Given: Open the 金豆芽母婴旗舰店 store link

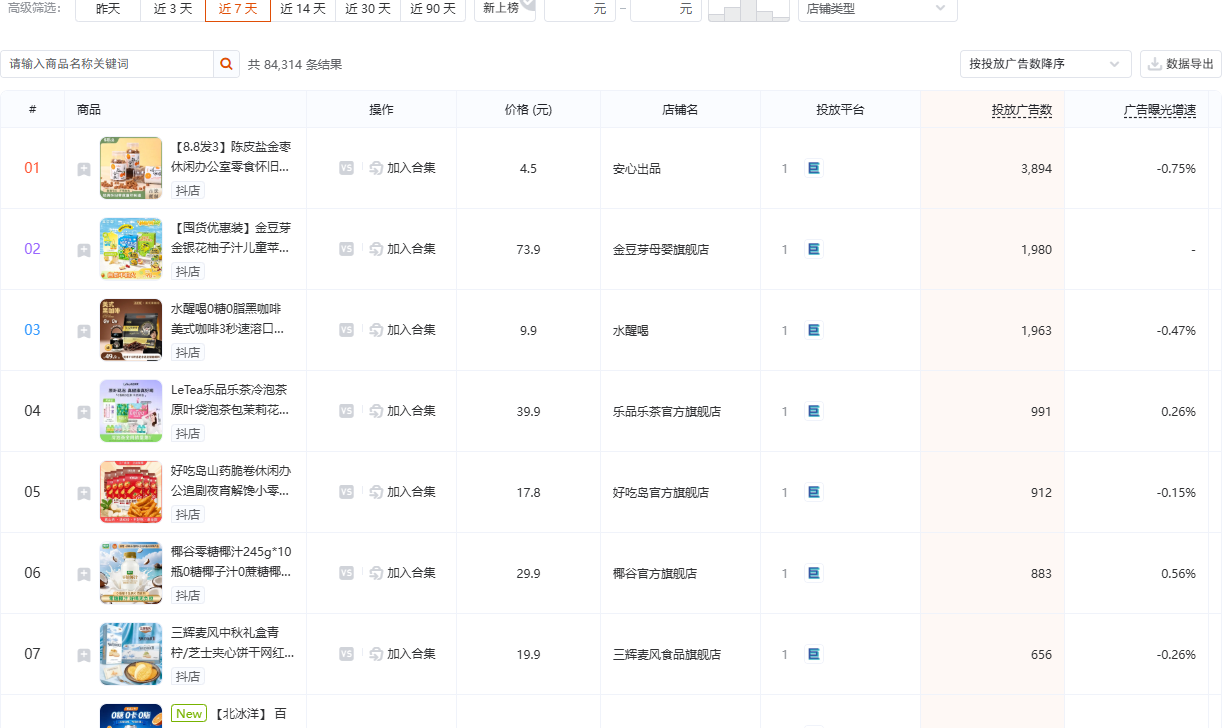Looking at the screenshot, I should (x=661, y=250).
